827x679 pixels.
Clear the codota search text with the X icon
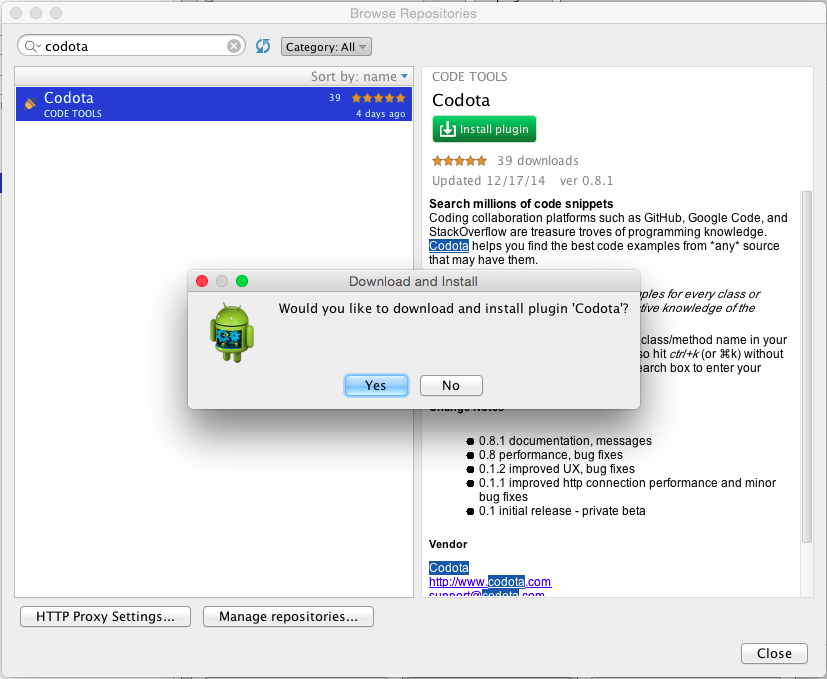[234, 46]
